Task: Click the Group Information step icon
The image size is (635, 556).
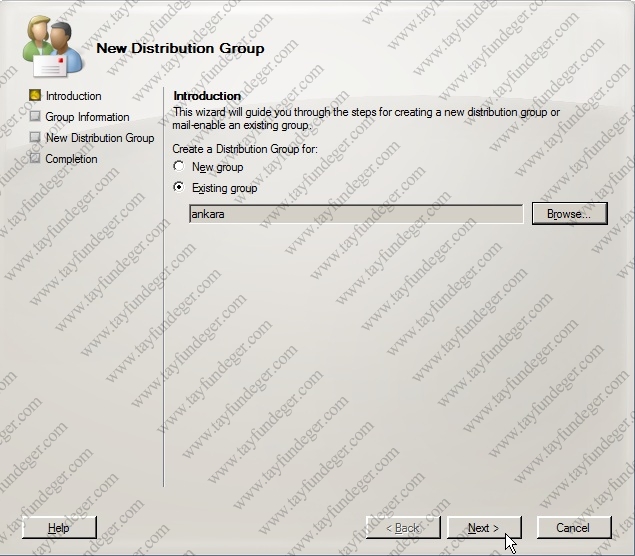Action: point(35,116)
